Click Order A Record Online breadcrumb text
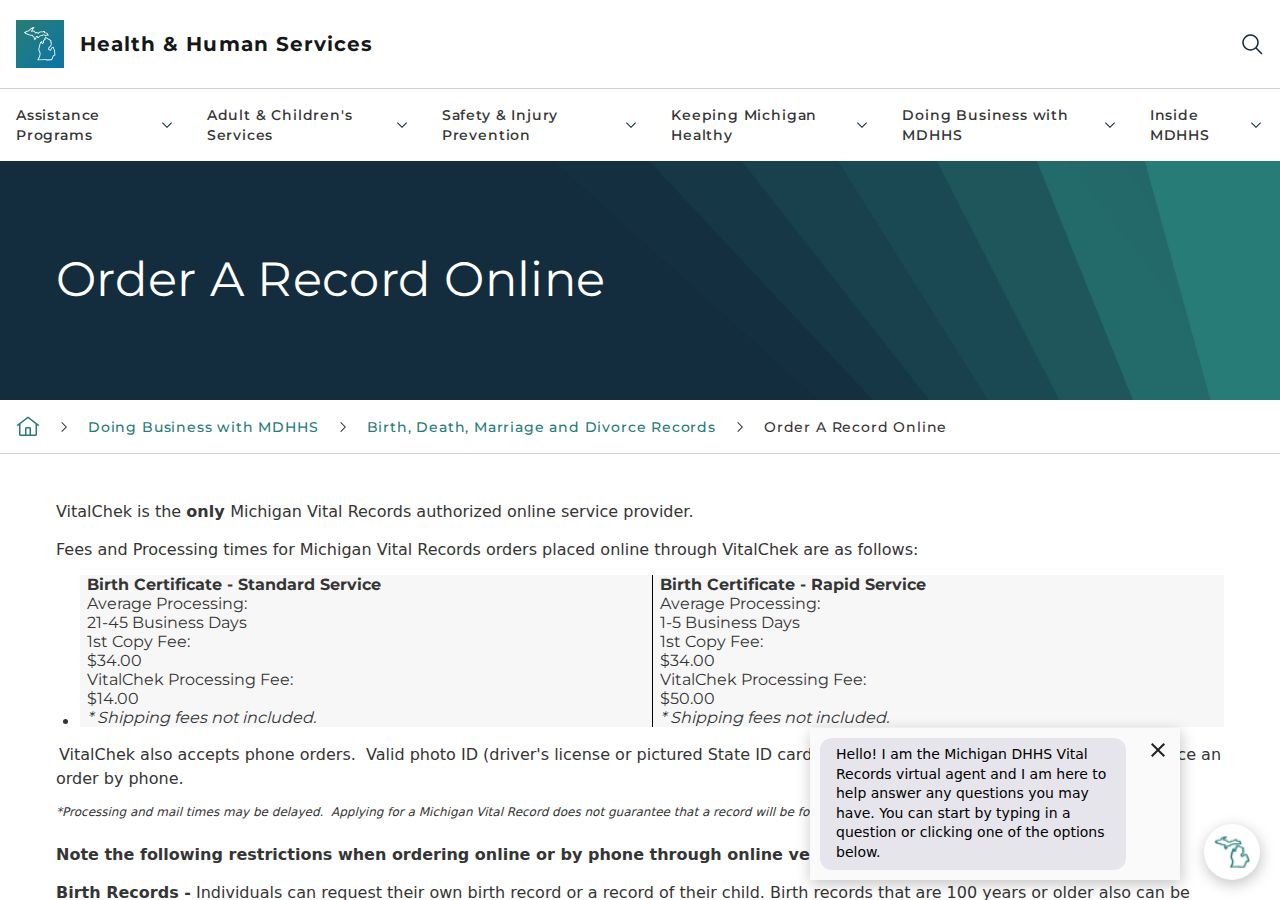This screenshot has height=900, width=1280. (x=855, y=427)
